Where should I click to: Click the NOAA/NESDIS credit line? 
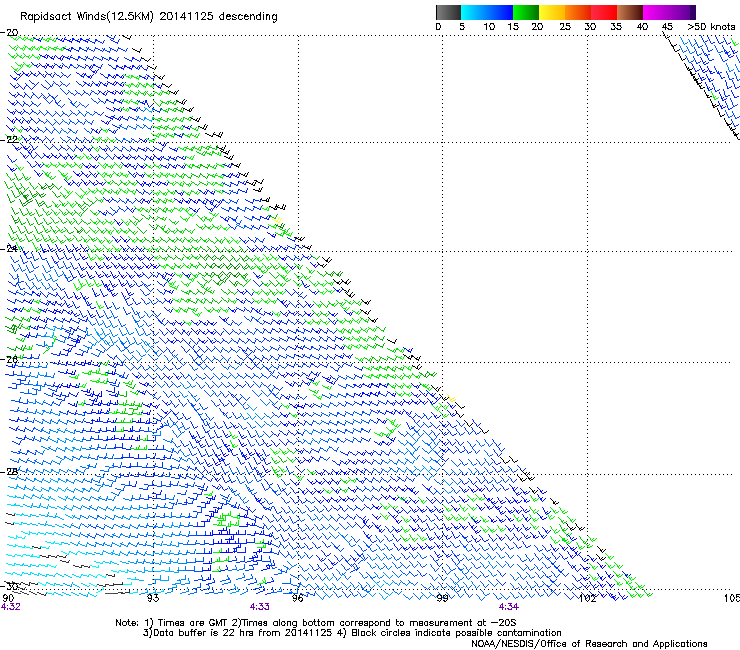[589, 643]
